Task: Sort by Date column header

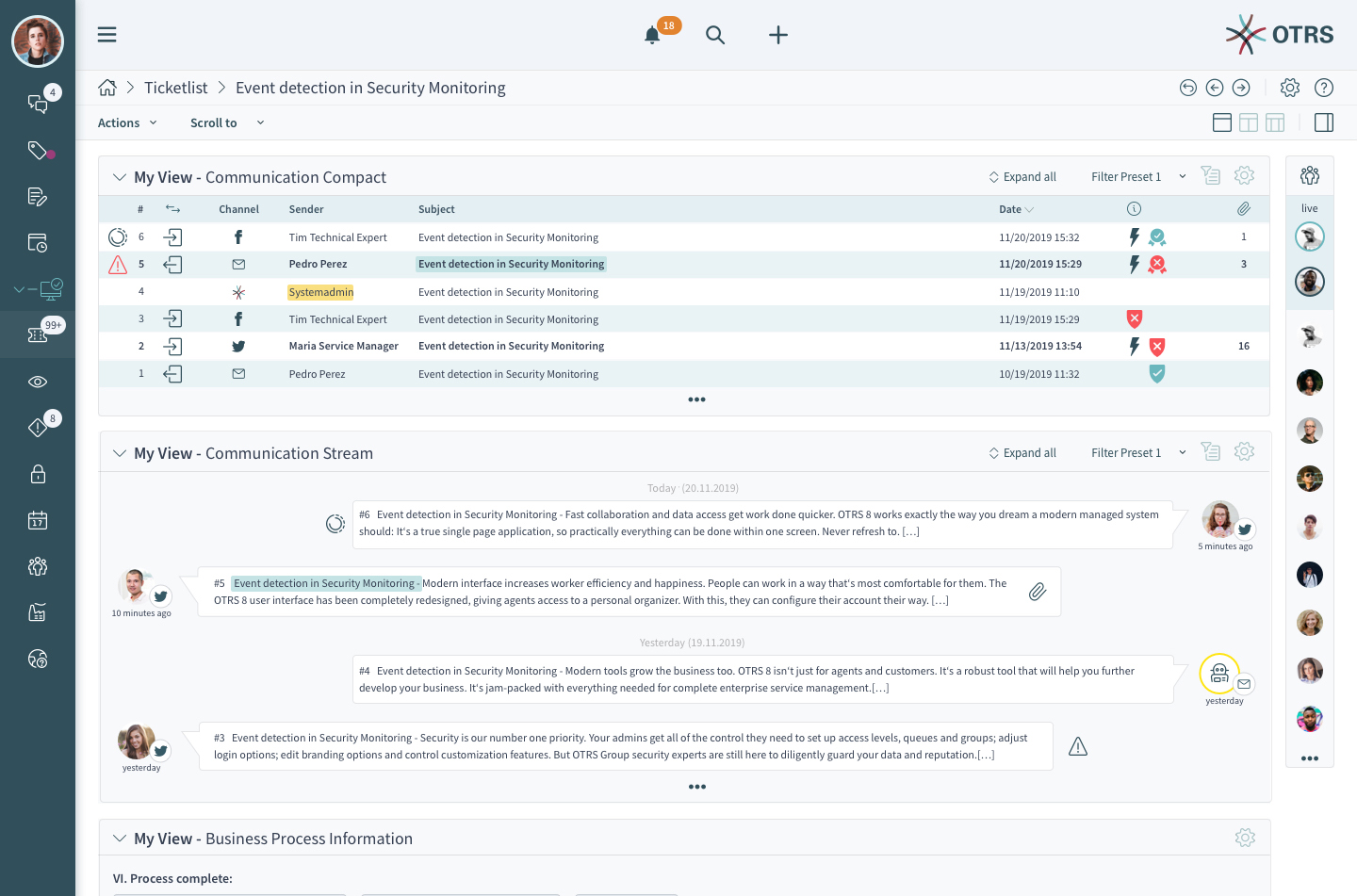Action: point(1016,209)
